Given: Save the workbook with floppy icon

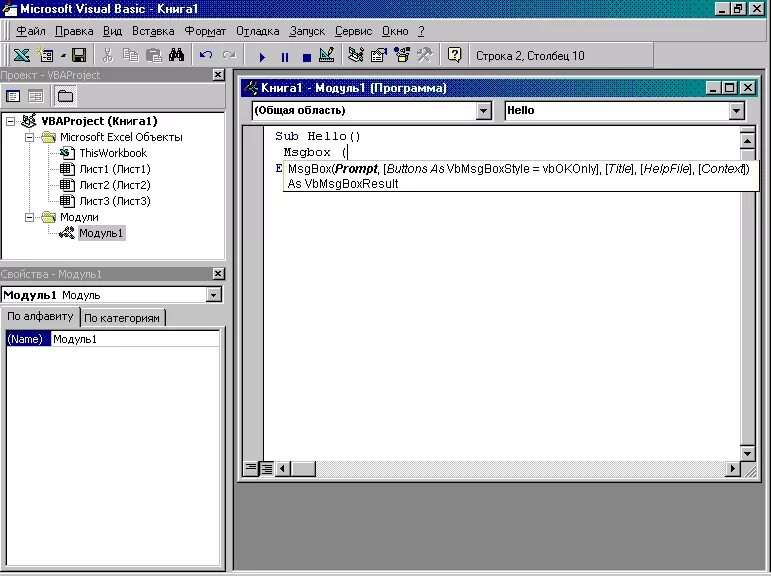Looking at the screenshot, I should (79, 55).
